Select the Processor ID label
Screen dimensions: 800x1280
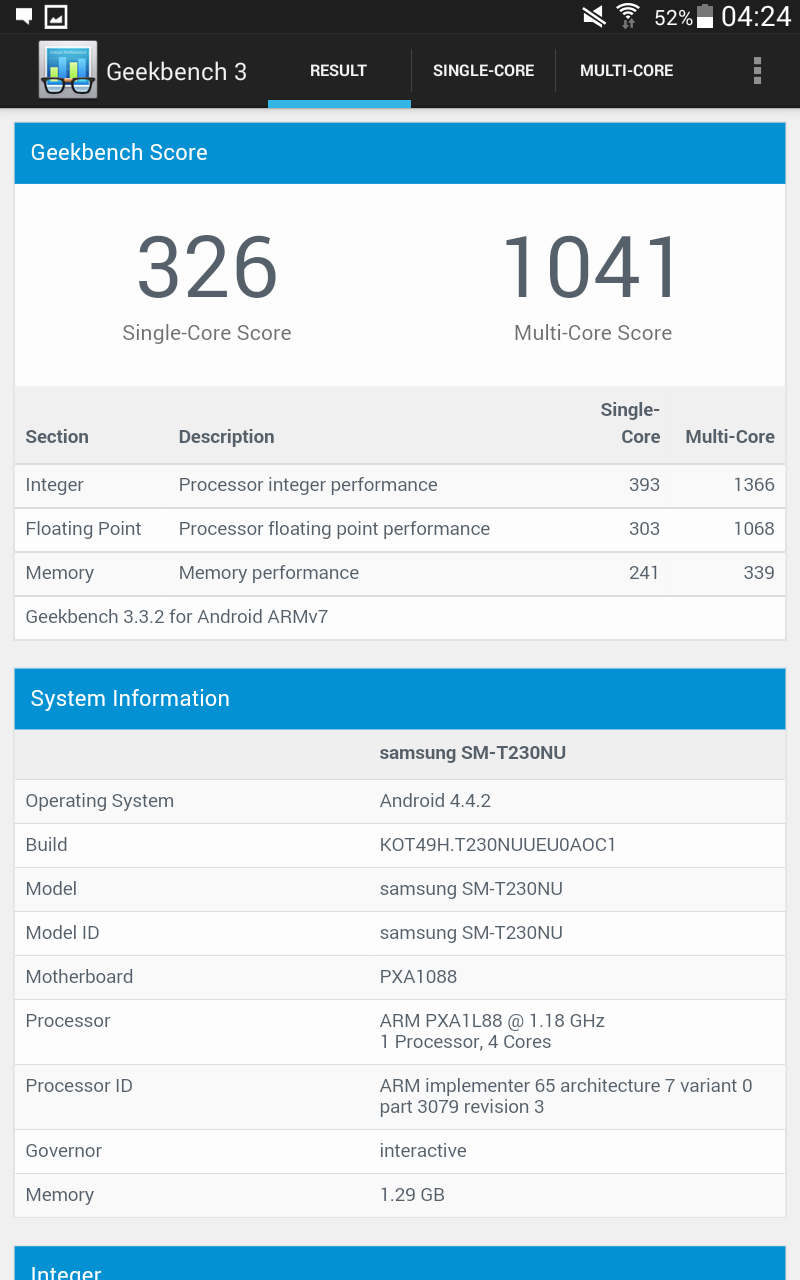tap(79, 1086)
